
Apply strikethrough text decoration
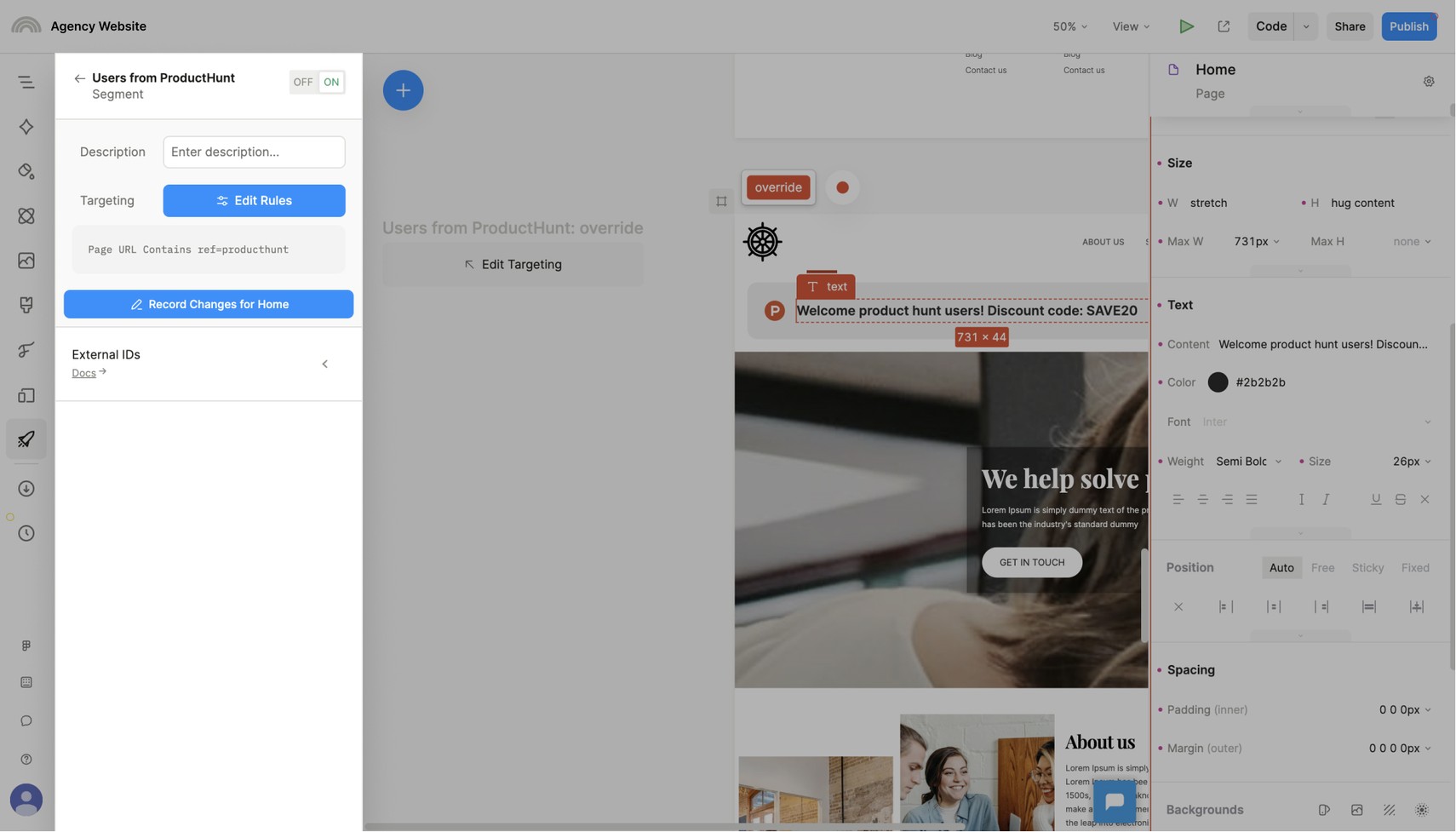[x=1401, y=500]
